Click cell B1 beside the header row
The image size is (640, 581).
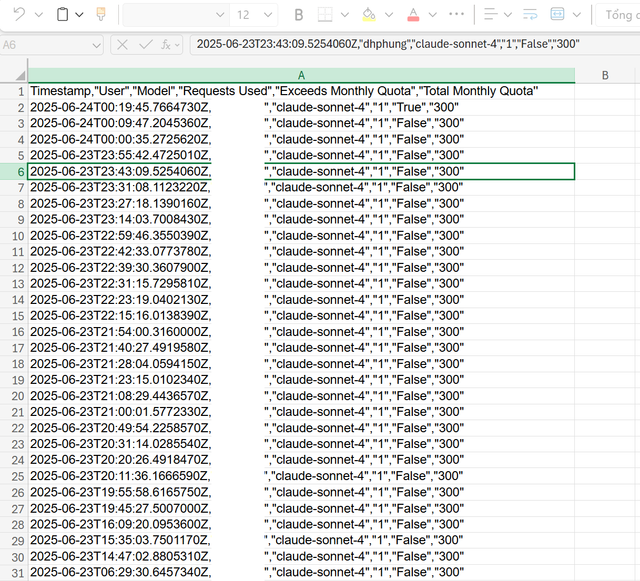click(x=605, y=91)
